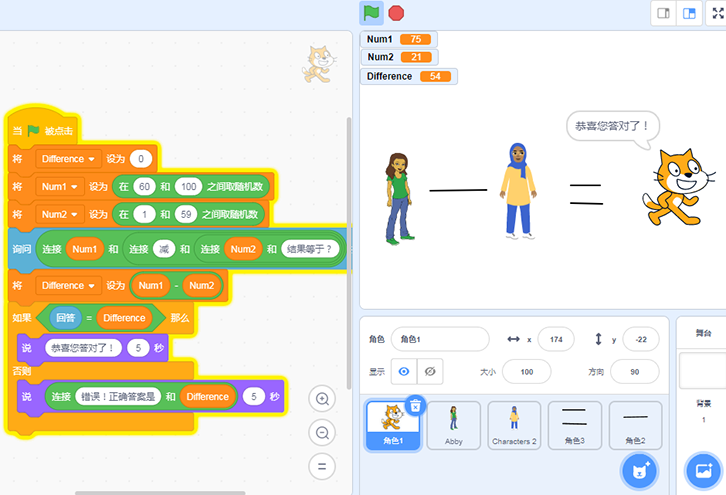Zoom in on the code workspace

pyautogui.click(x=322, y=399)
